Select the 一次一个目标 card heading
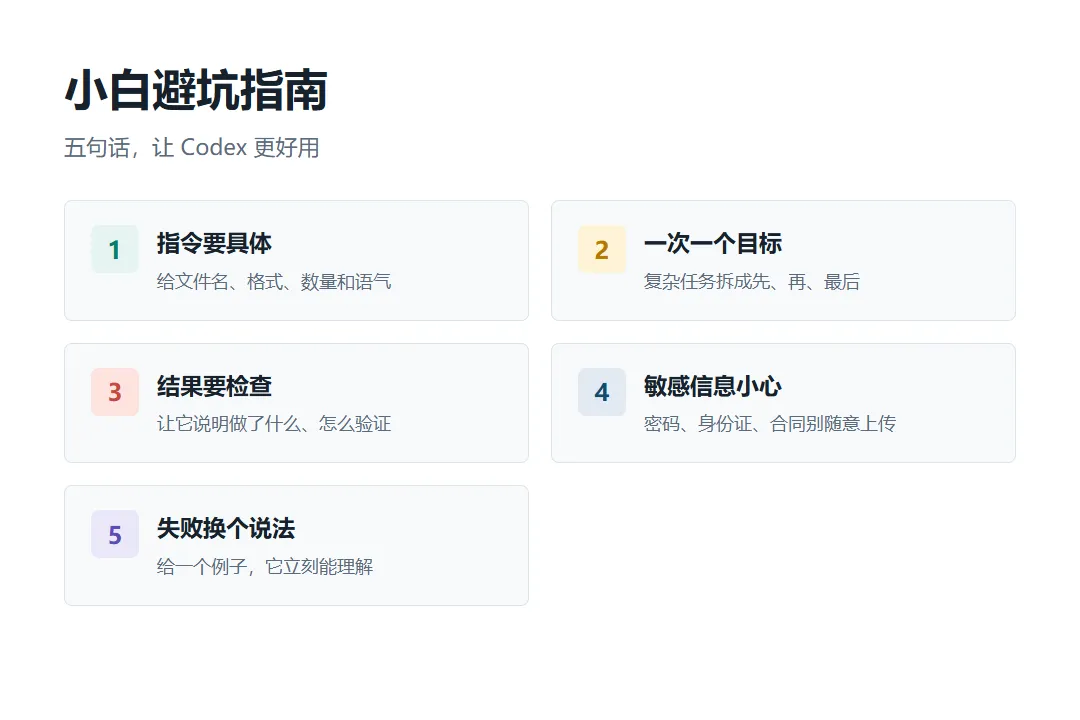The width and height of the screenshot is (1080, 720). [x=713, y=243]
